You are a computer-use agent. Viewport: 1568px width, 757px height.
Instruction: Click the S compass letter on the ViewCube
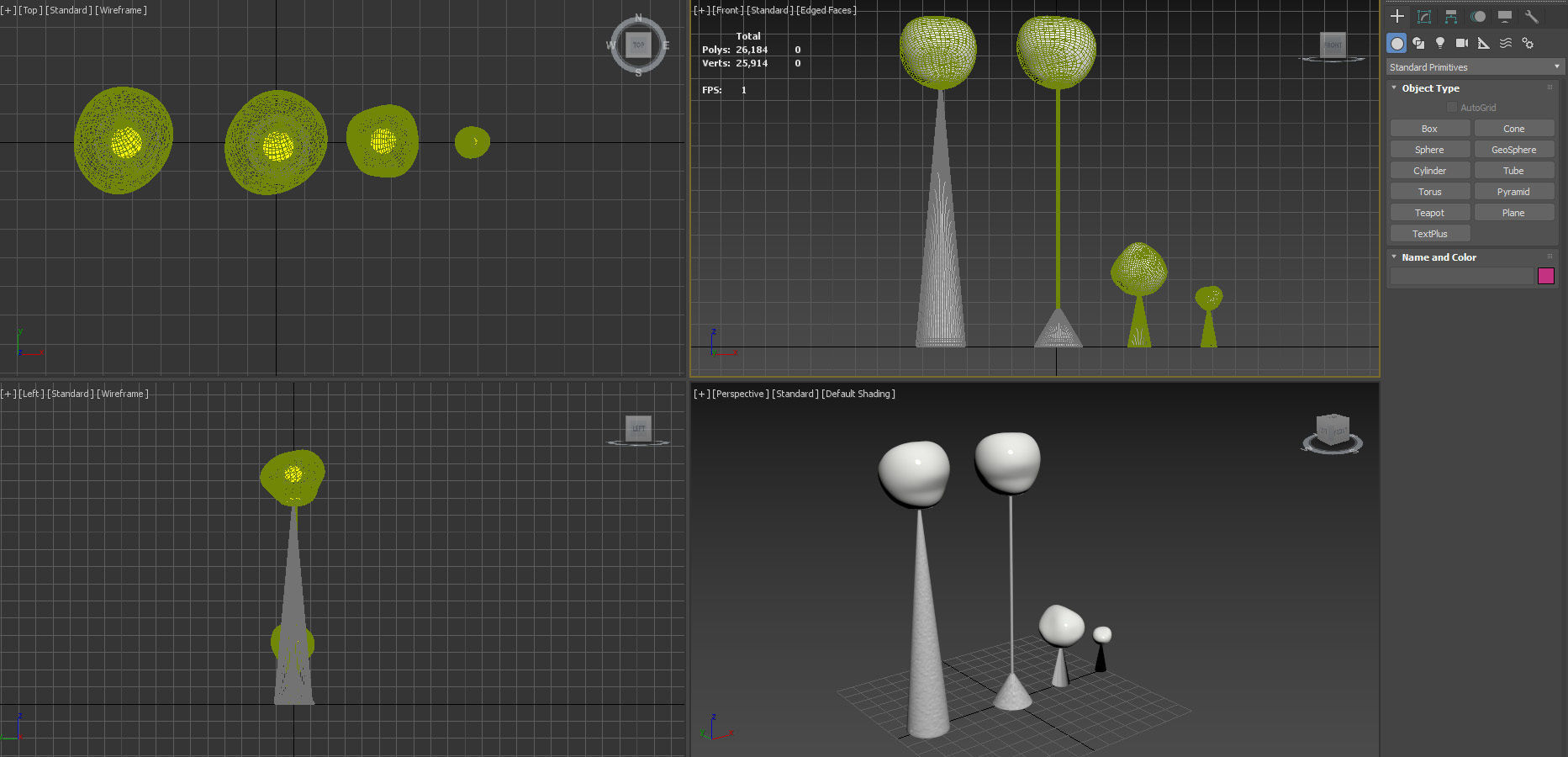point(638,73)
